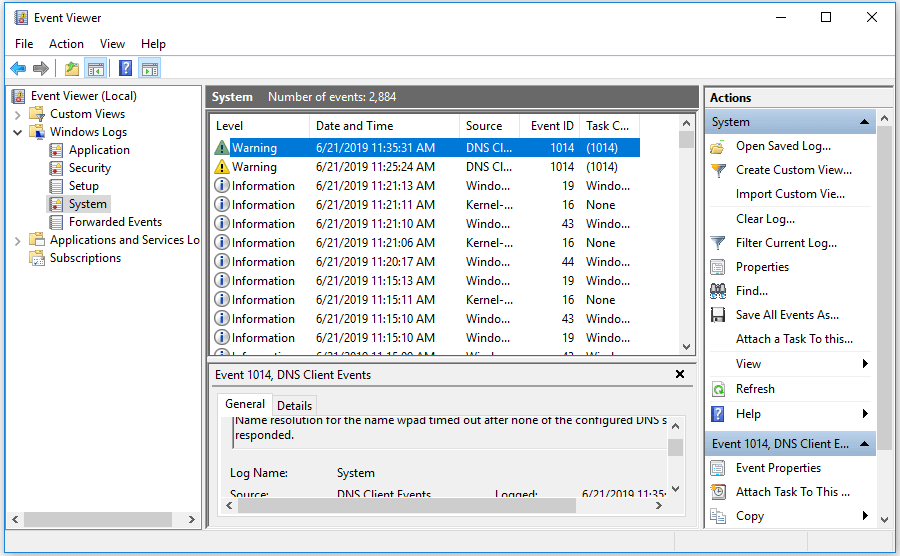This screenshot has width=900, height=556.
Task: Click the Find binoculars icon
Action: coord(717,291)
